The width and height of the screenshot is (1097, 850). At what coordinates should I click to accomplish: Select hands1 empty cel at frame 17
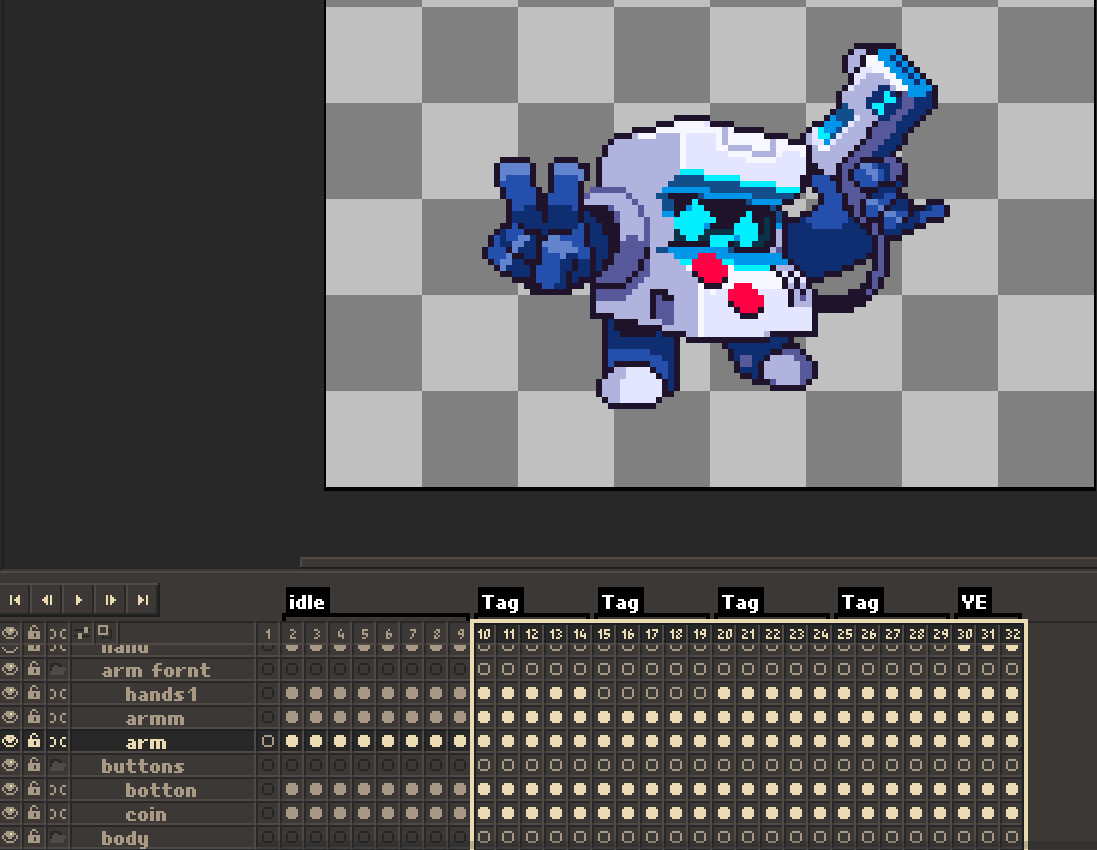652,693
